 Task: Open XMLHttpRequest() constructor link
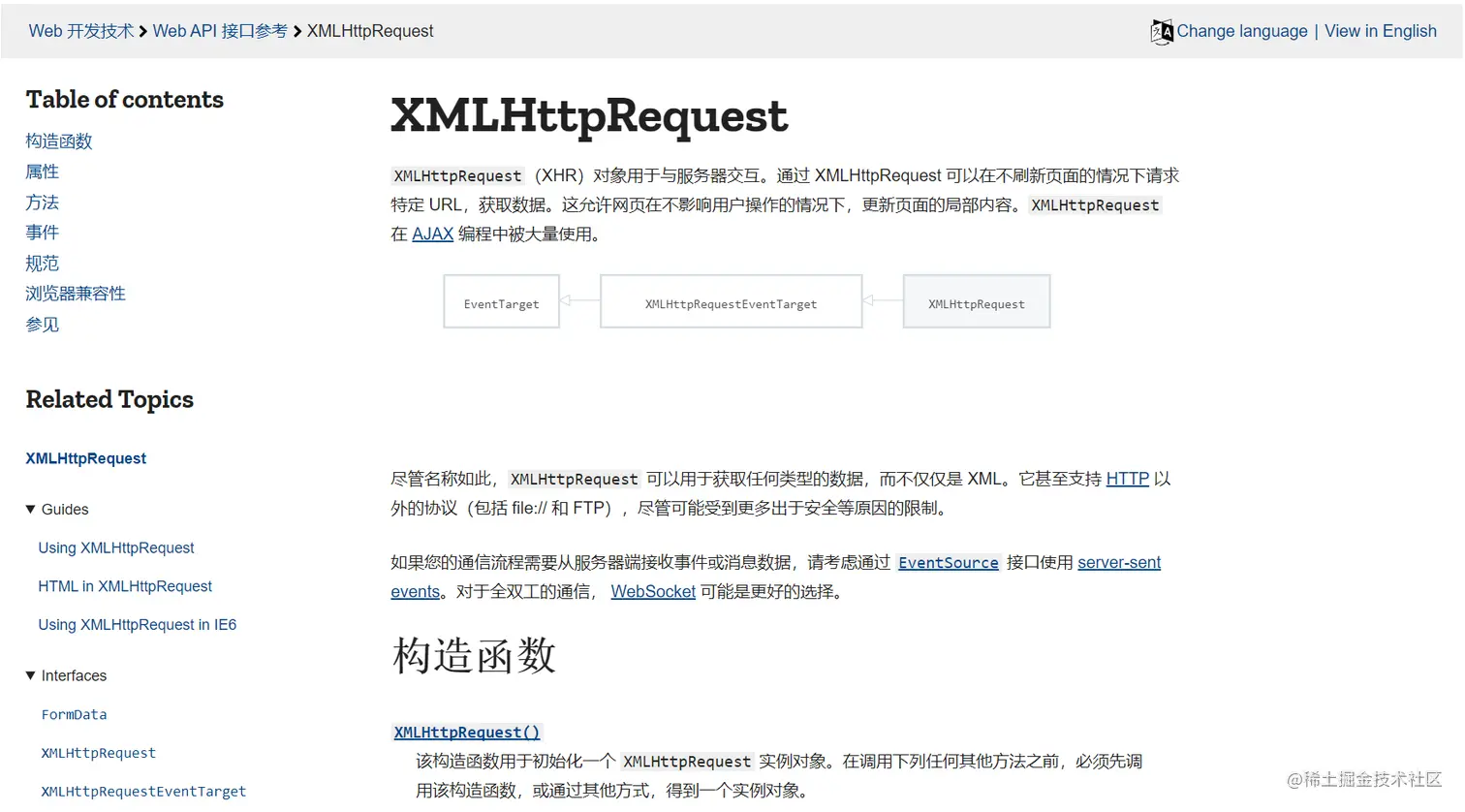pos(467,733)
